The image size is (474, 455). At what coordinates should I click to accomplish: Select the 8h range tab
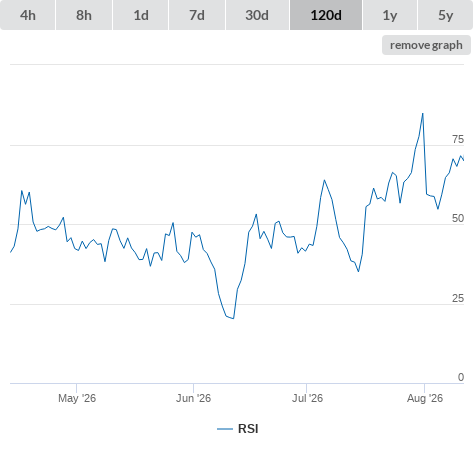click(x=84, y=15)
